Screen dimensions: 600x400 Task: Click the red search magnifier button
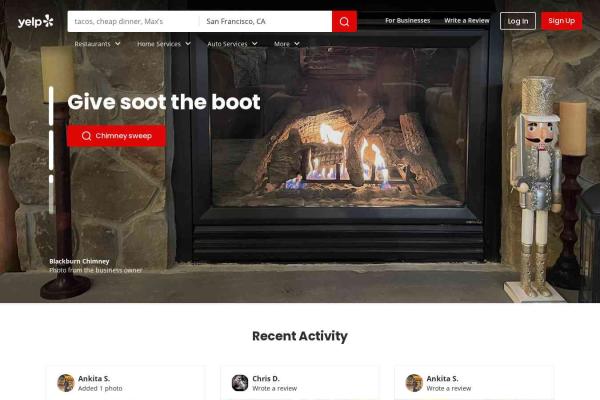click(344, 21)
